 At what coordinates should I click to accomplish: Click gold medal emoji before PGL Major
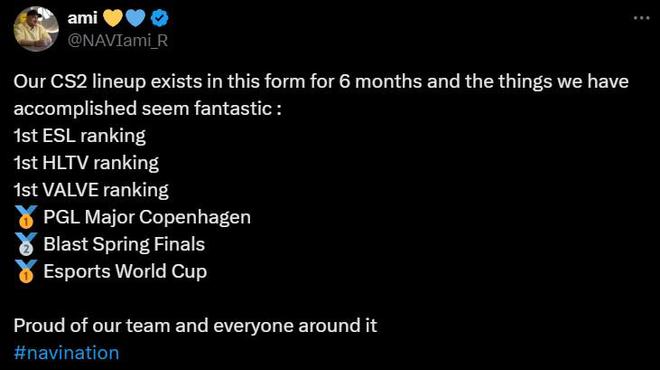tap(26, 217)
